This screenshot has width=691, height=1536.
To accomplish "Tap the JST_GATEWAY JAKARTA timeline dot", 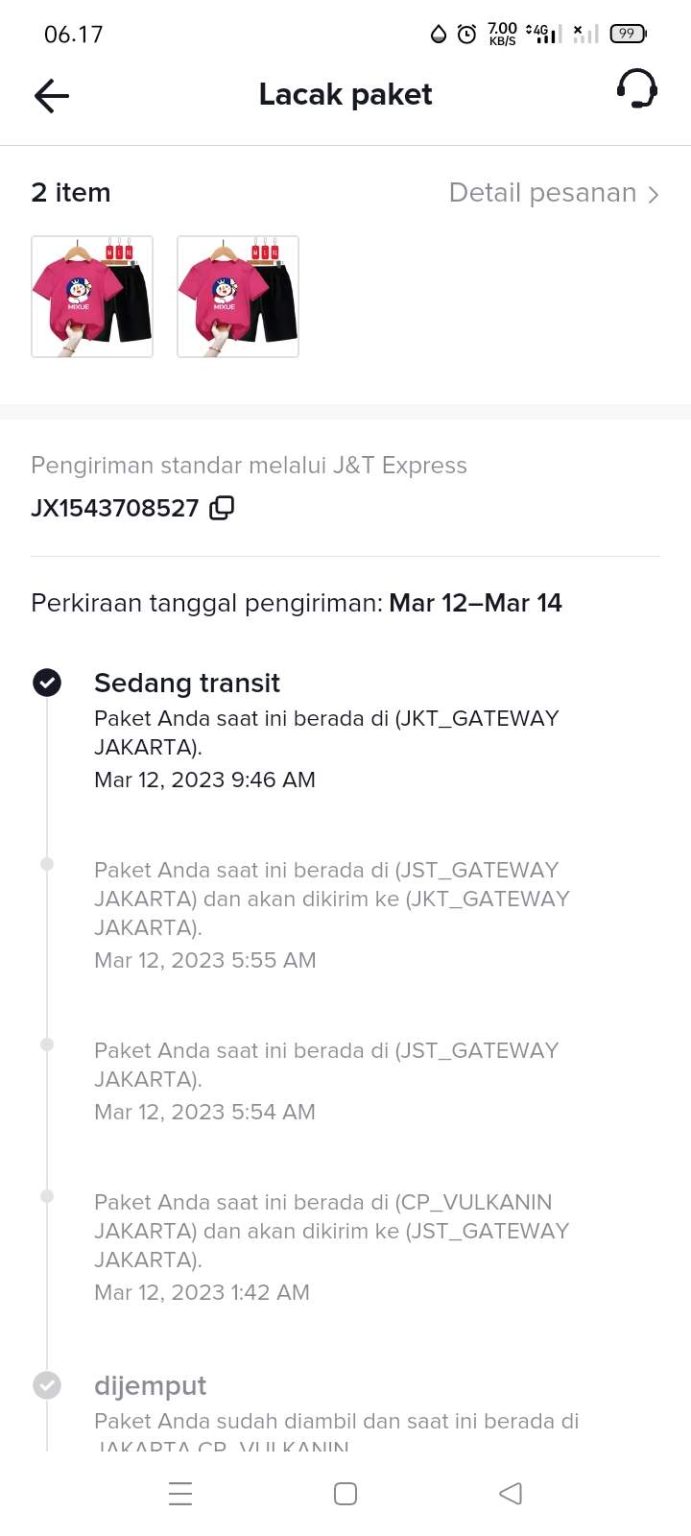I will point(46,862).
